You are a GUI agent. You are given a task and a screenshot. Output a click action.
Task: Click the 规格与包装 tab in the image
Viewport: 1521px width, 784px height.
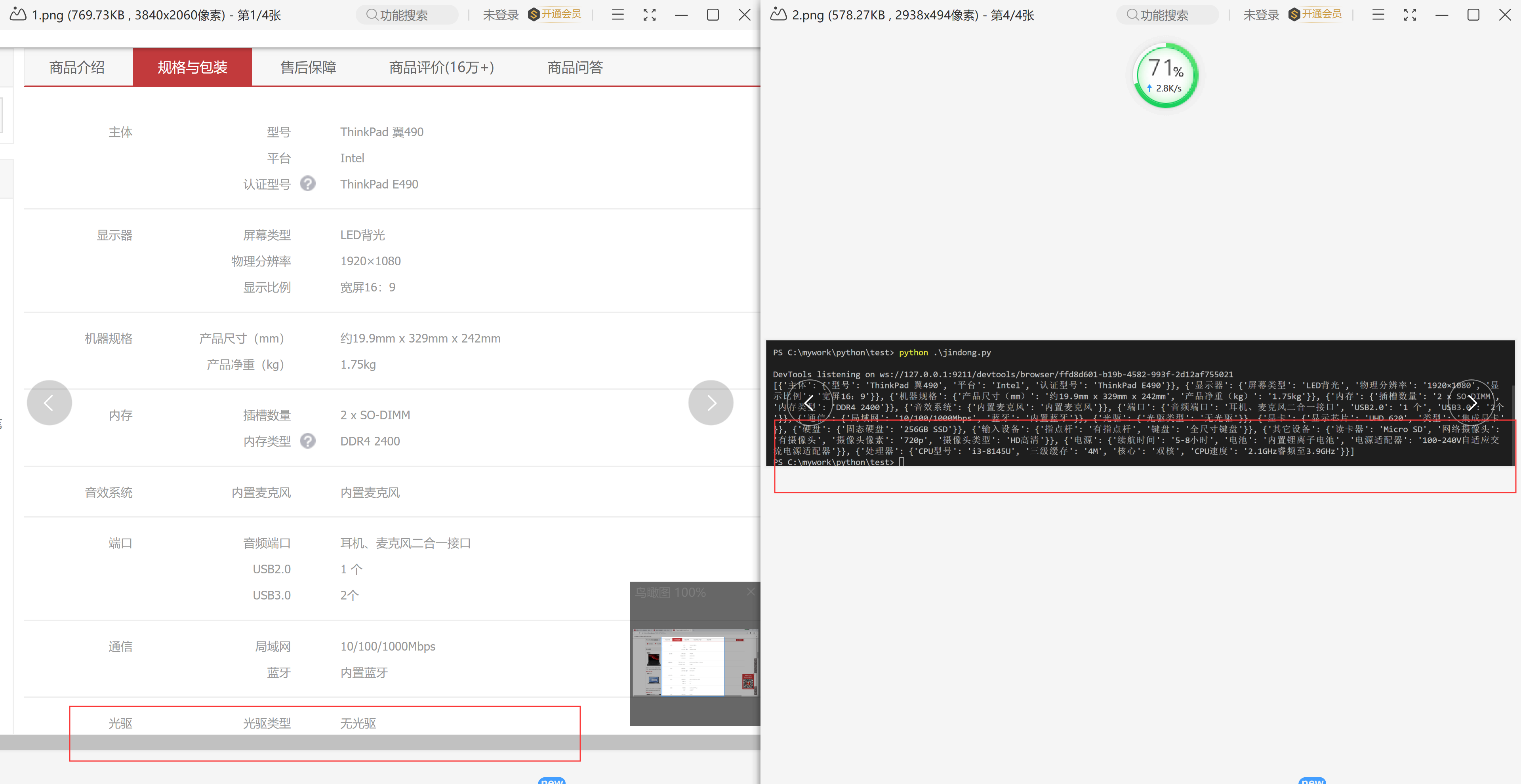193,67
